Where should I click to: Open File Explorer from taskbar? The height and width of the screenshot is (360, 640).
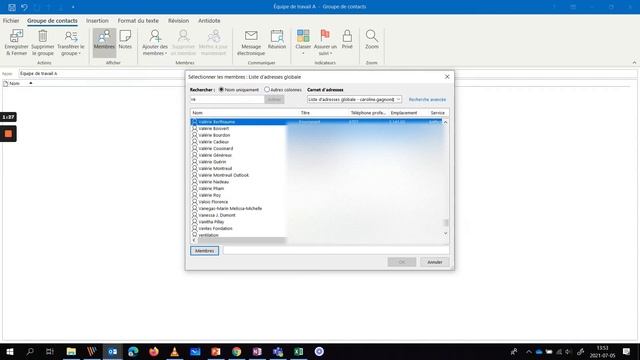(x=71, y=351)
